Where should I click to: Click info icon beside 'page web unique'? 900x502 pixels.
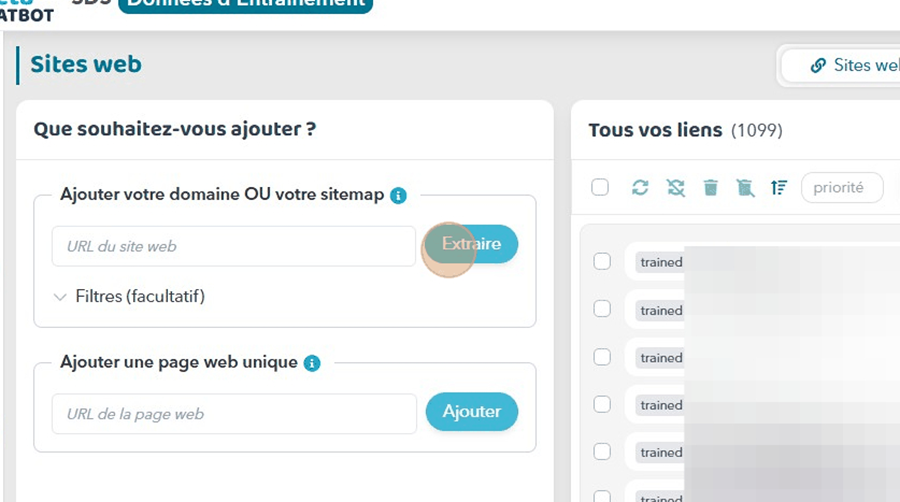point(312,363)
